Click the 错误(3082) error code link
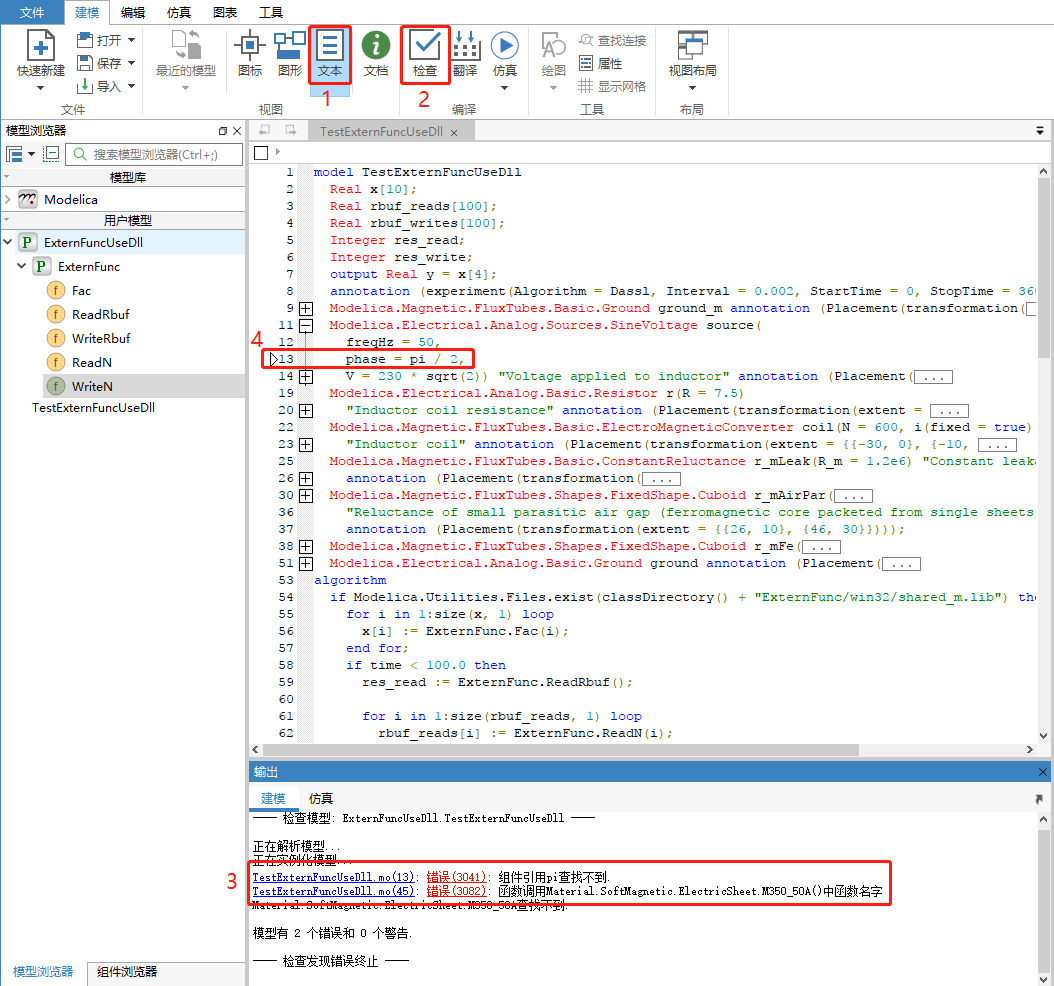Screen dimensions: 1054x986 (456, 891)
